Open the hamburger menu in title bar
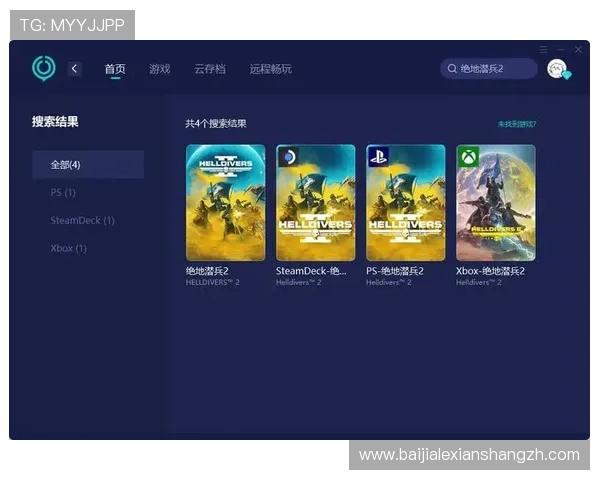 (543, 49)
